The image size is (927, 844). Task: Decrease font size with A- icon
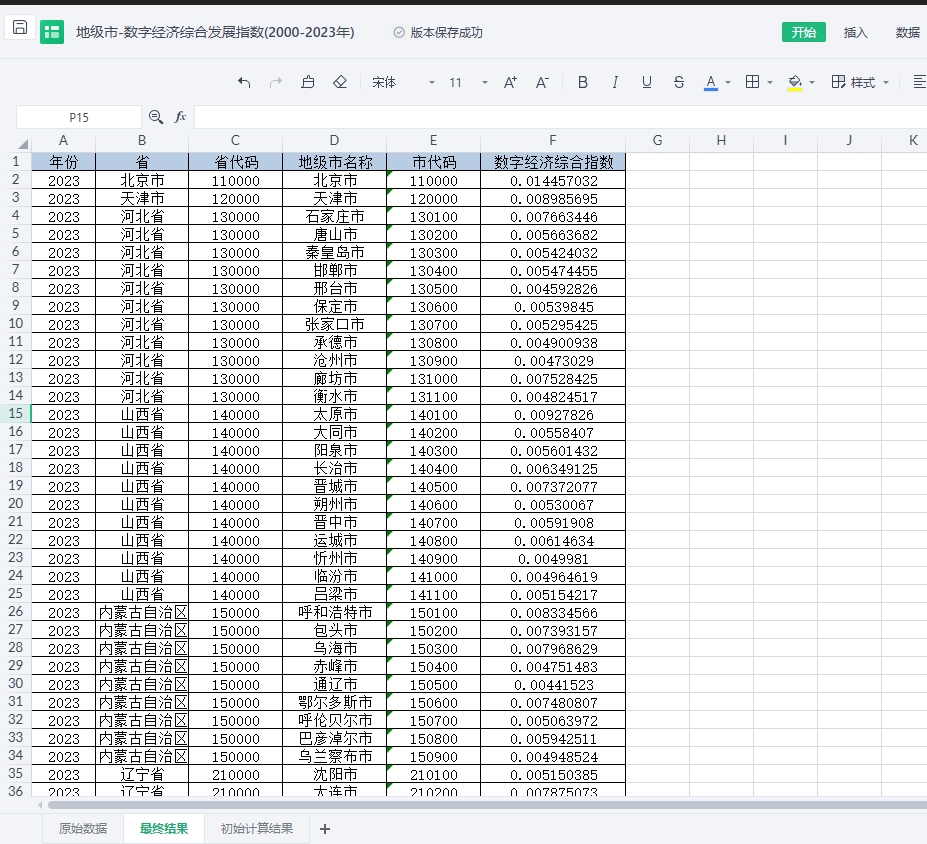pos(542,82)
